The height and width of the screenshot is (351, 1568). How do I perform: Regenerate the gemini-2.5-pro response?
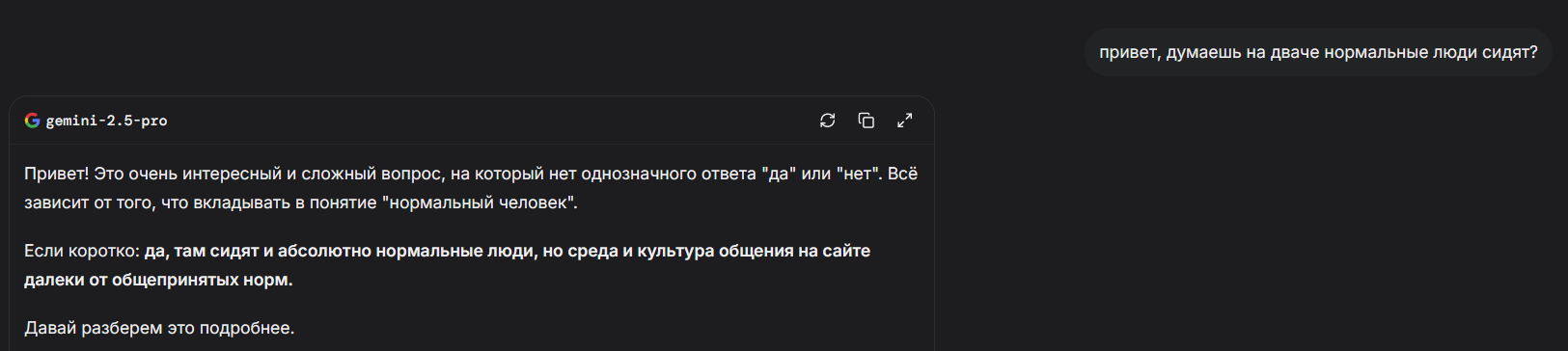(827, 121)
